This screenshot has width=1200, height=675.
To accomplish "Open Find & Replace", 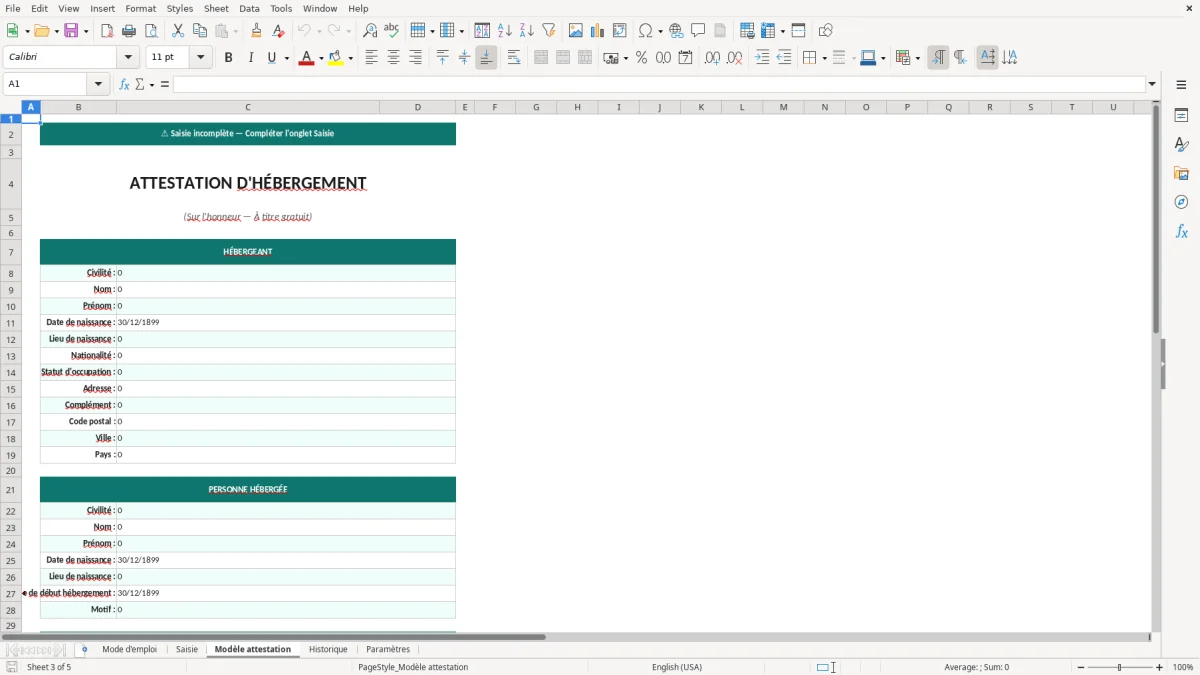I will click(370, 31).
